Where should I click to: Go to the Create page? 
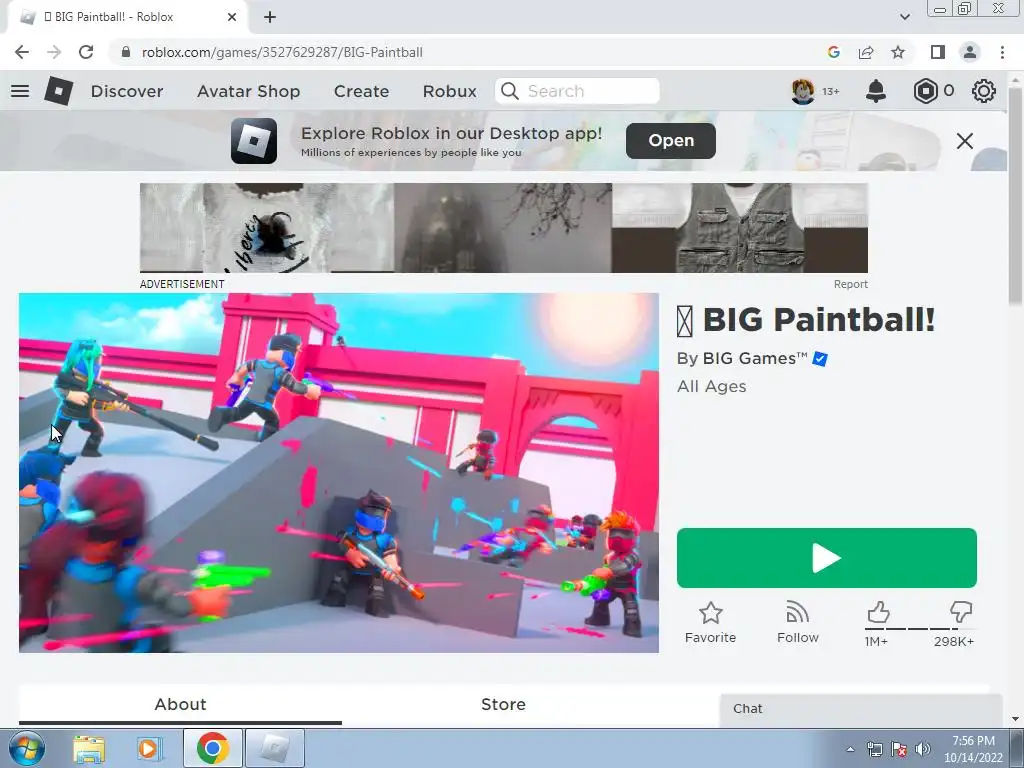click(x=361, y=91)
